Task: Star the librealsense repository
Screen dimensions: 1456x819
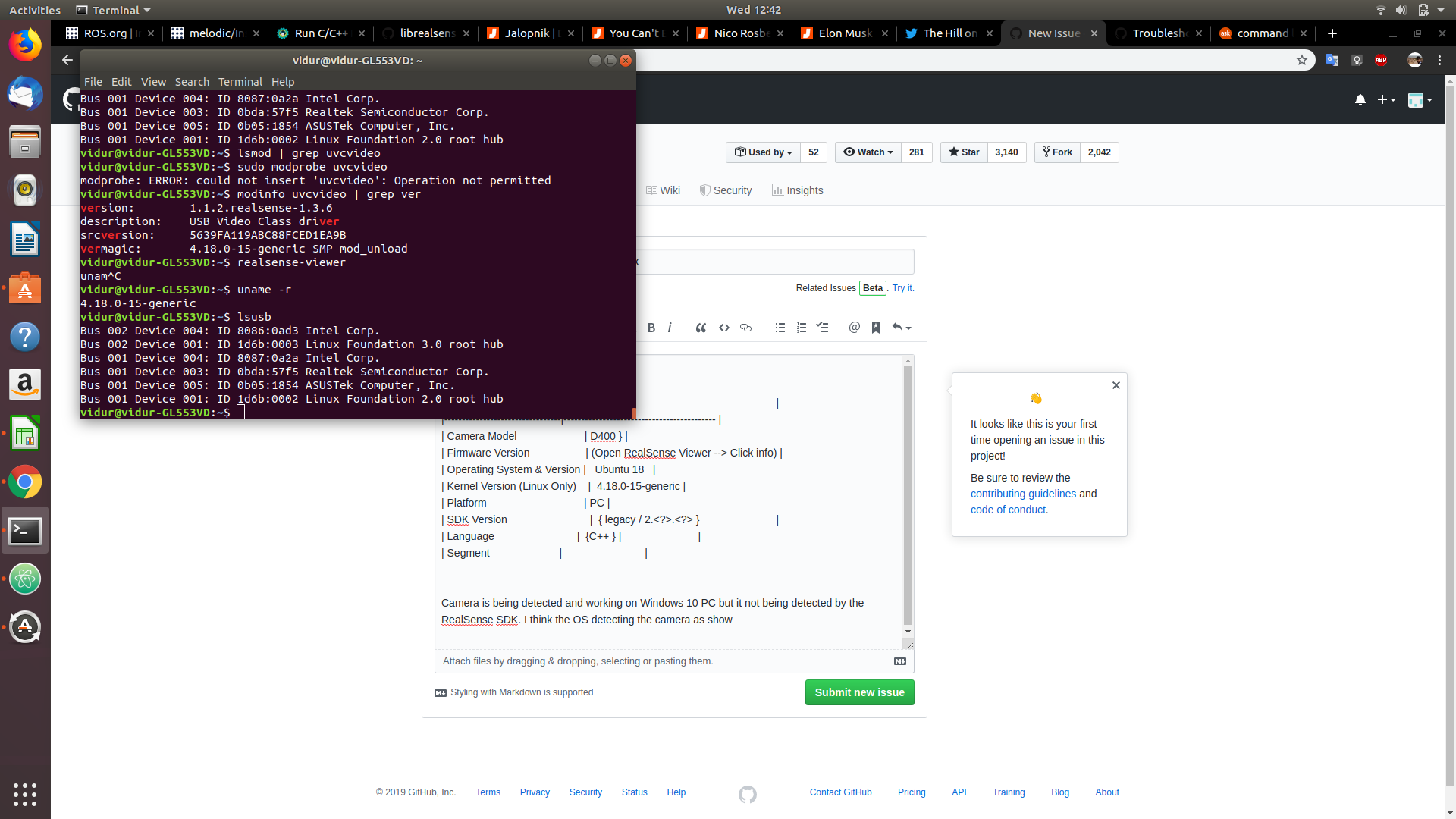Action: pos(963,152)
